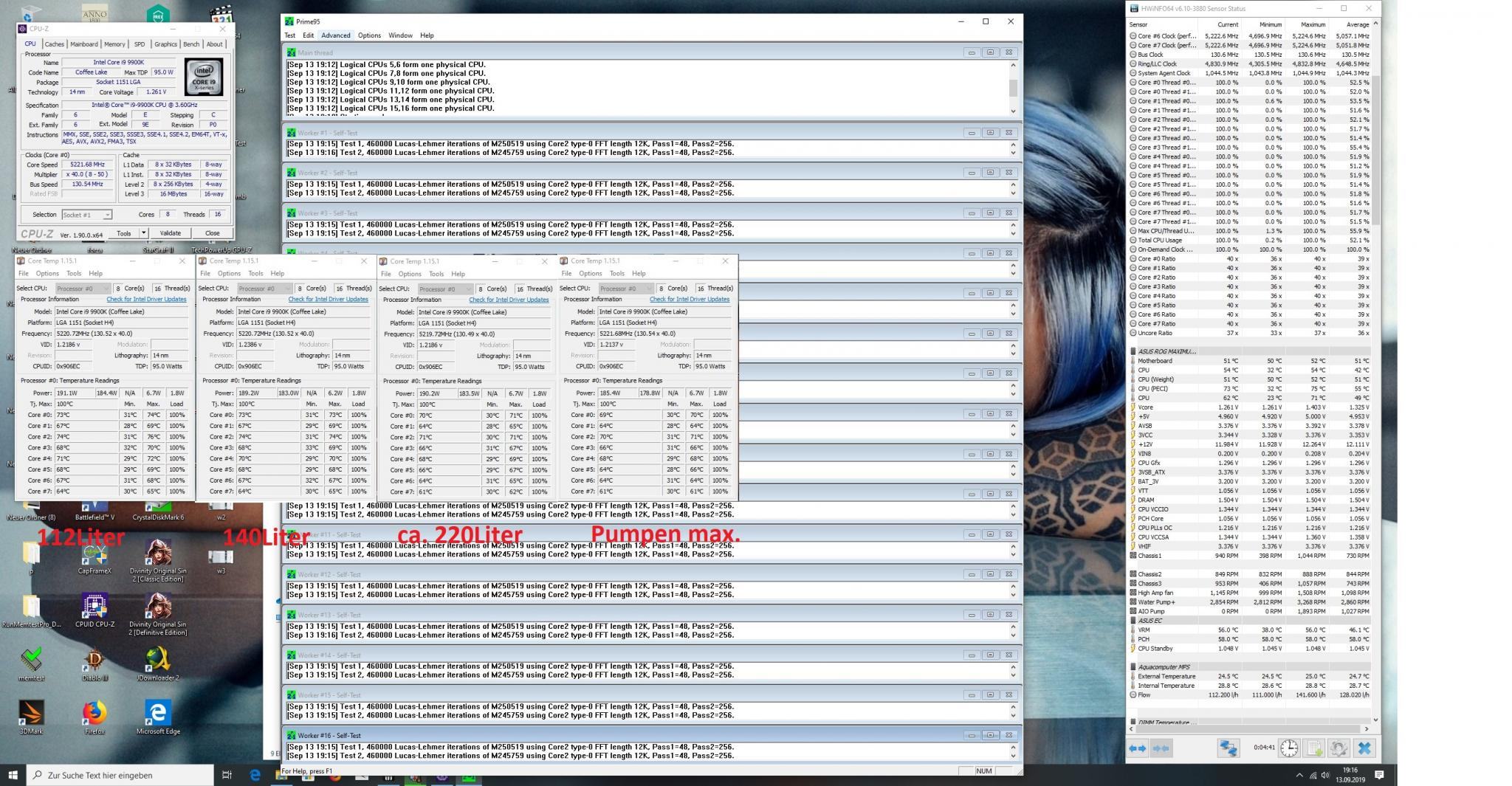Viewport: 1512px width, 786px height.
Task: Open Action Center notifications
Action: point(1379,775)
